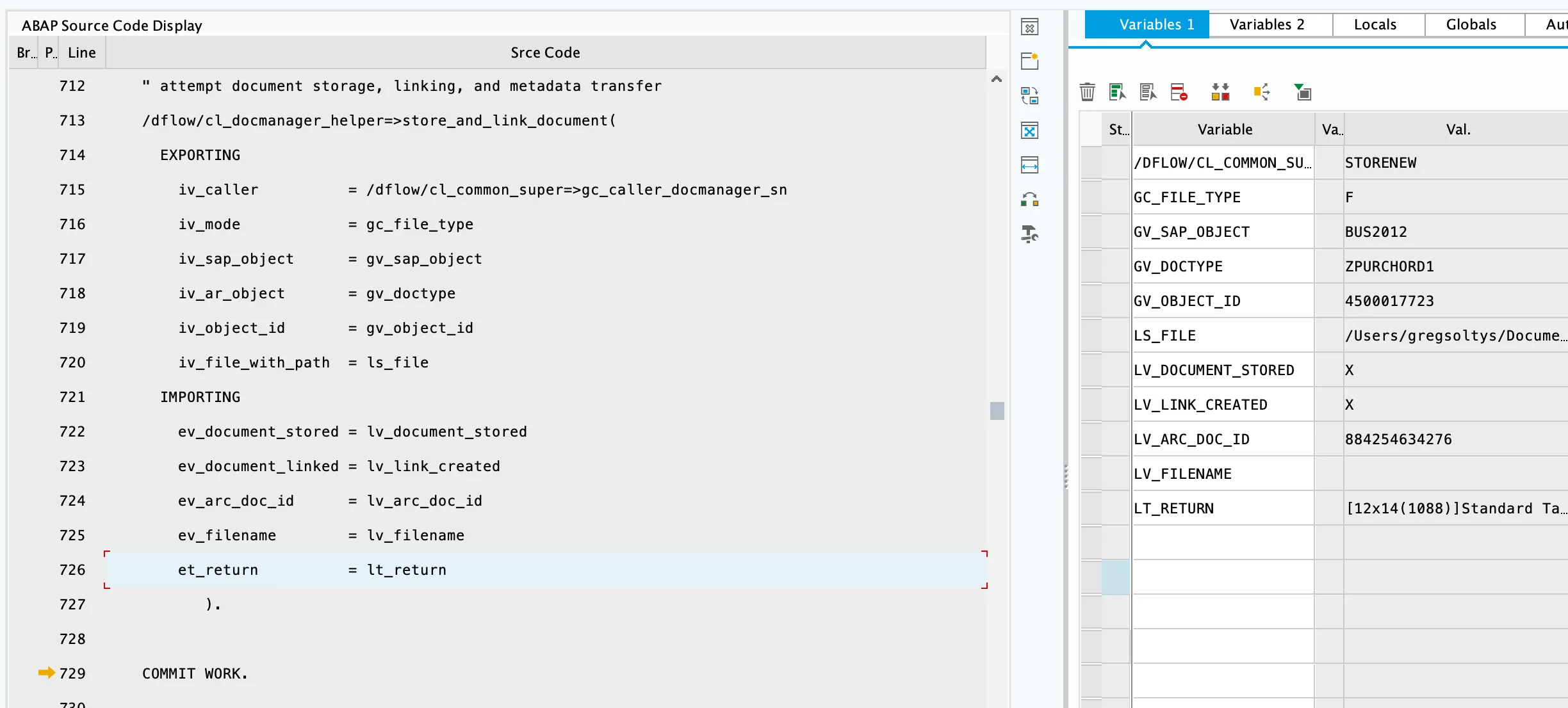Viewport: 1568px width, 708px height.
Task: Click the select all green list icon
Action: pyautogui.click(x=1117, y=92)
